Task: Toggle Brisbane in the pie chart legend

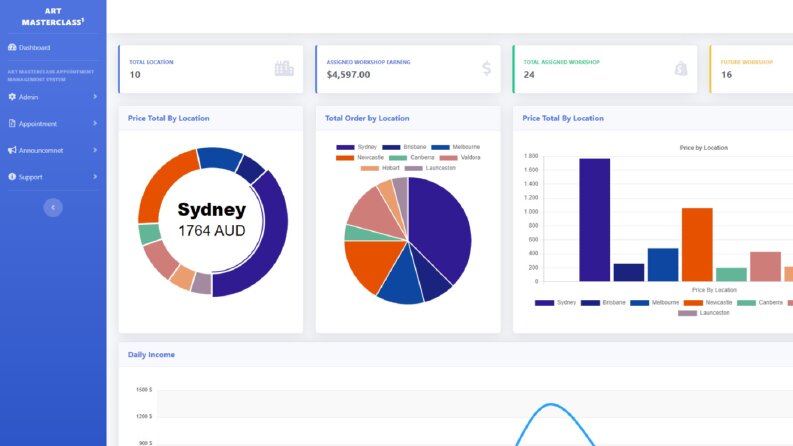Action: 404,147
